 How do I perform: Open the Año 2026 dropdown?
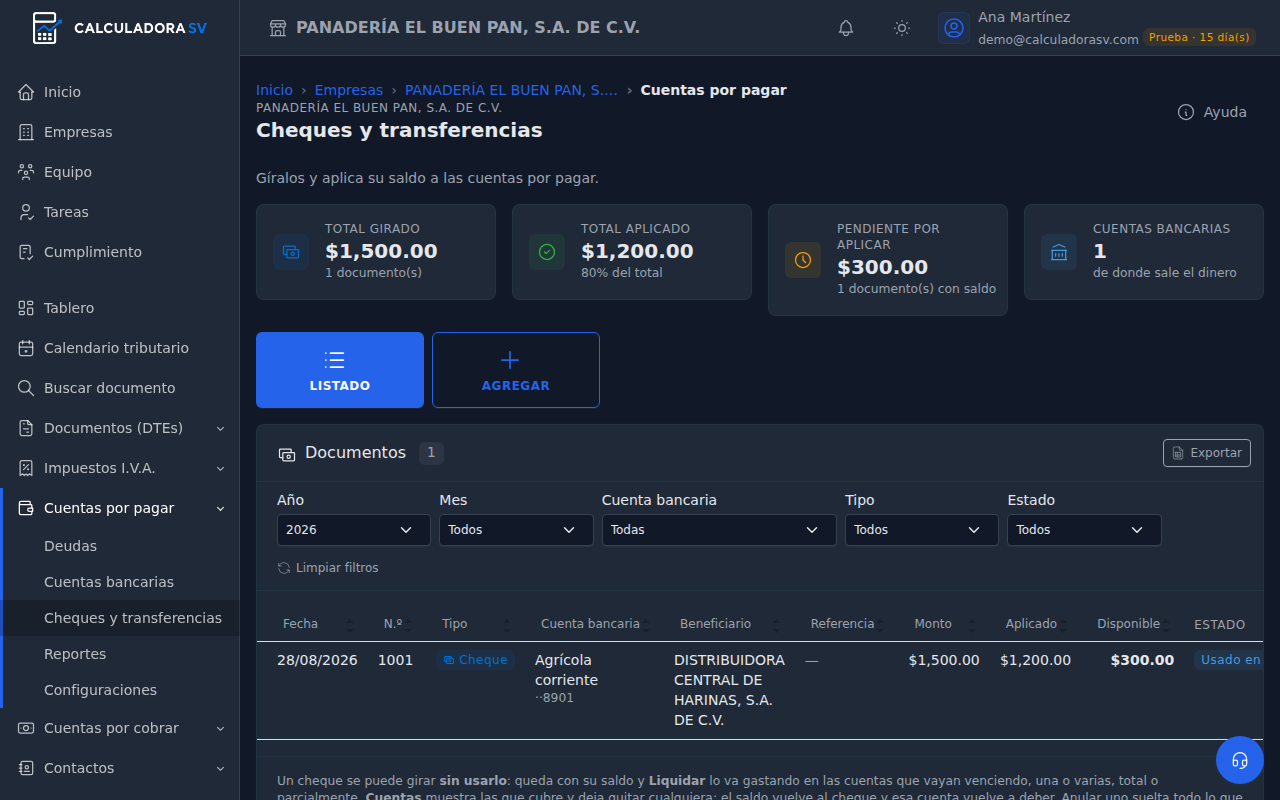tap(354, 530)
